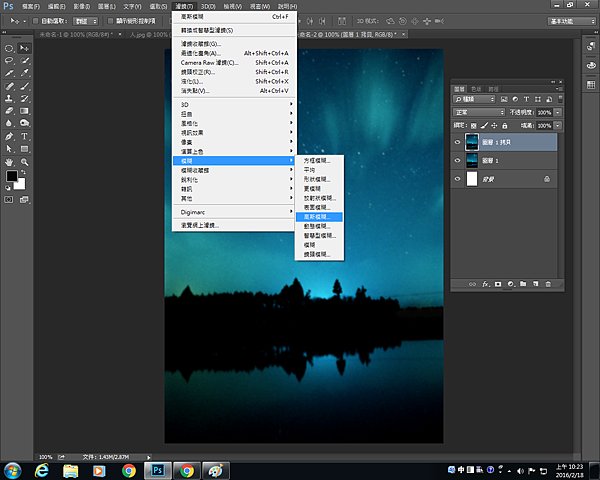Toggle visibility of the 背景 layer

[x=458, y=178]
